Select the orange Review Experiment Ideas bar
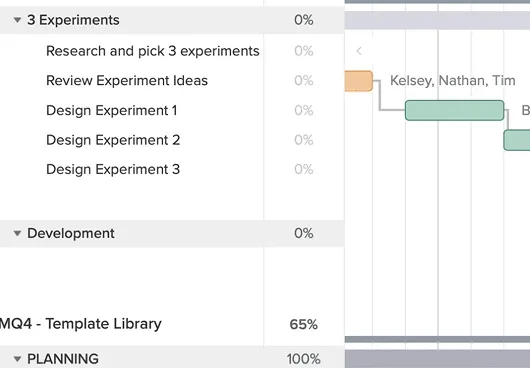The width and height of the screenshot is (530, 368). coord(359,81)
